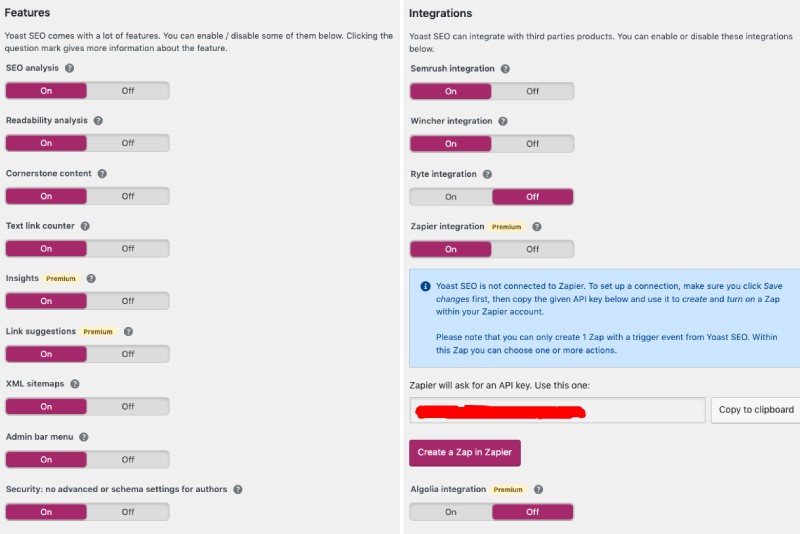Click the Cornerstone content question mark
Screen dimensions: 800x534
102,173
